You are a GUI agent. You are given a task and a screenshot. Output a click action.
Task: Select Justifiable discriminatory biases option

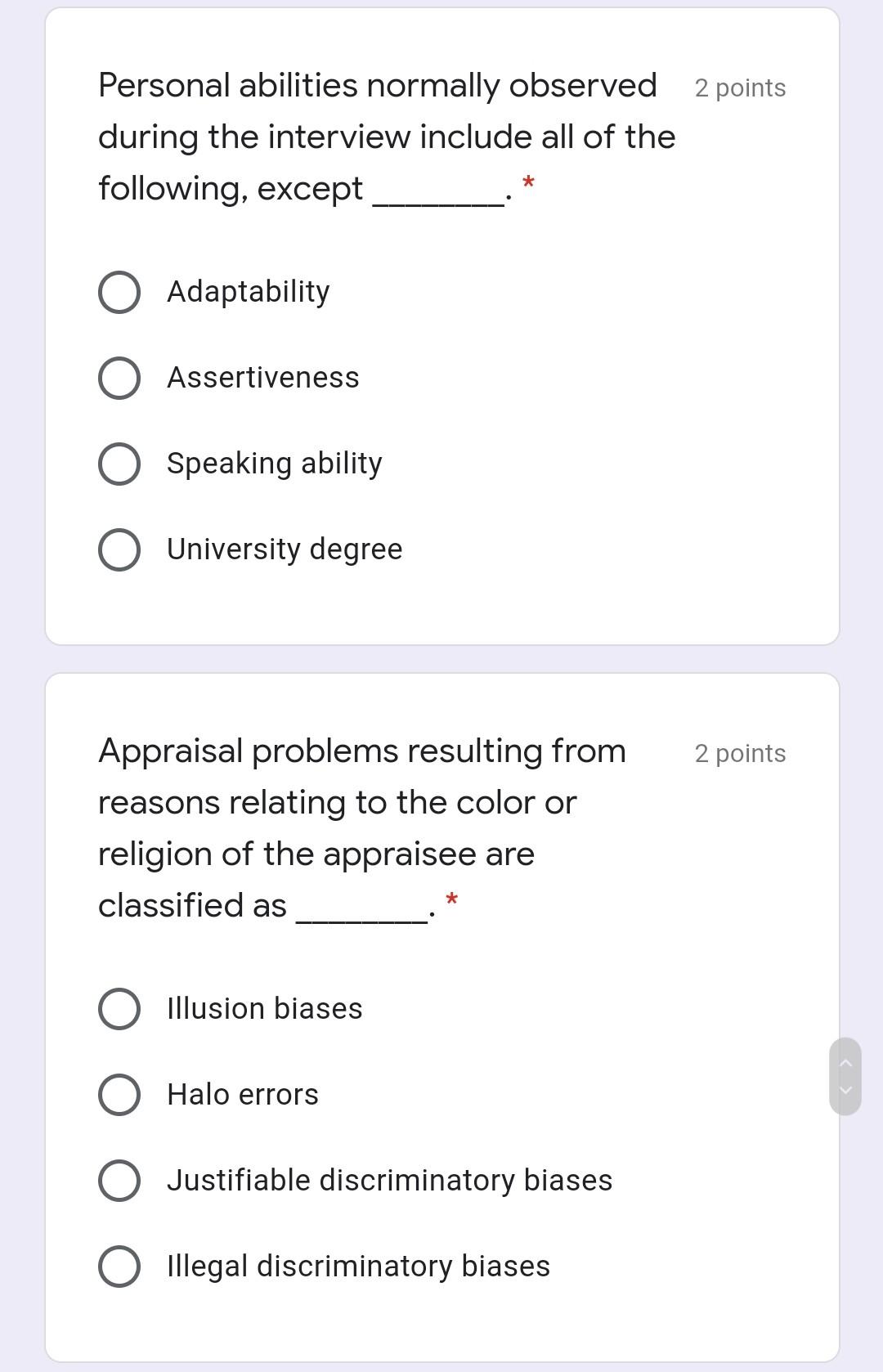(x=119, y=1179)
